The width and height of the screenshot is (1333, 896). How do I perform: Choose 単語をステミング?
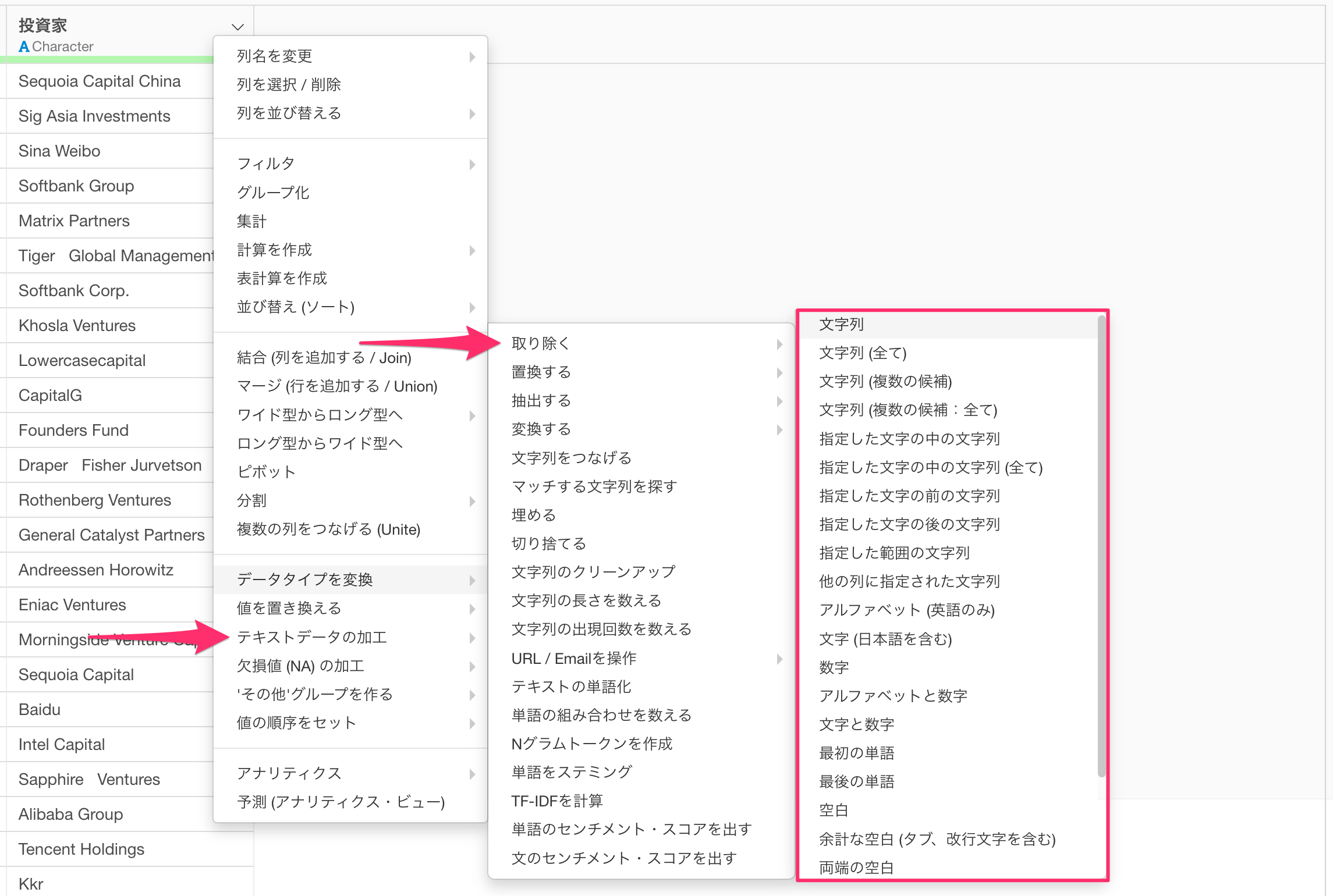[x=641, y=772]
